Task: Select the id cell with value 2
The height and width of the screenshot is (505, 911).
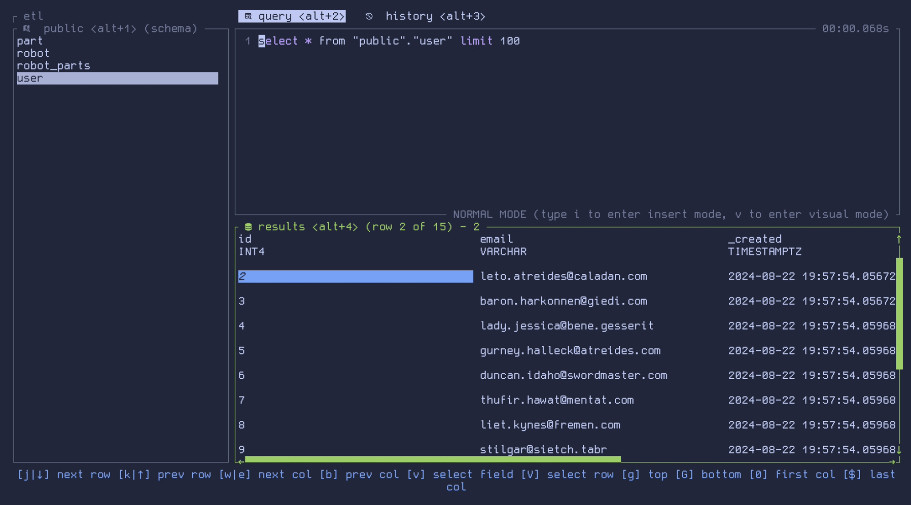Action: coord(355,277)
